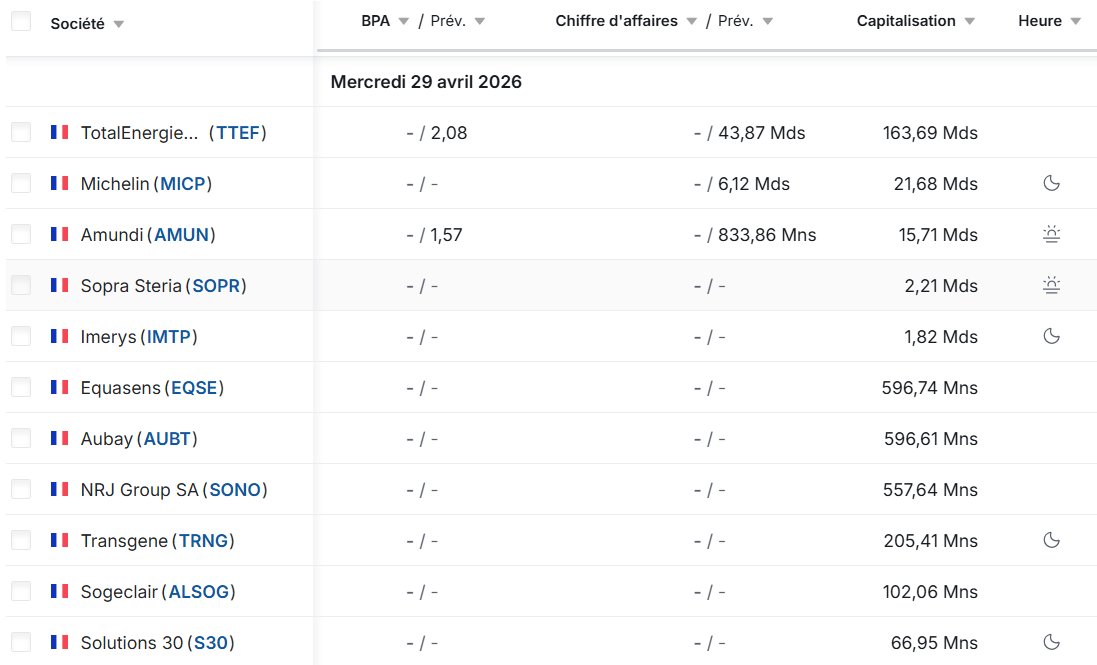The width and height of the screenshot is (1097, 665).
Task: Click the sunrise icon in Sopra Steria row
Action: [x=1052, y=285]
